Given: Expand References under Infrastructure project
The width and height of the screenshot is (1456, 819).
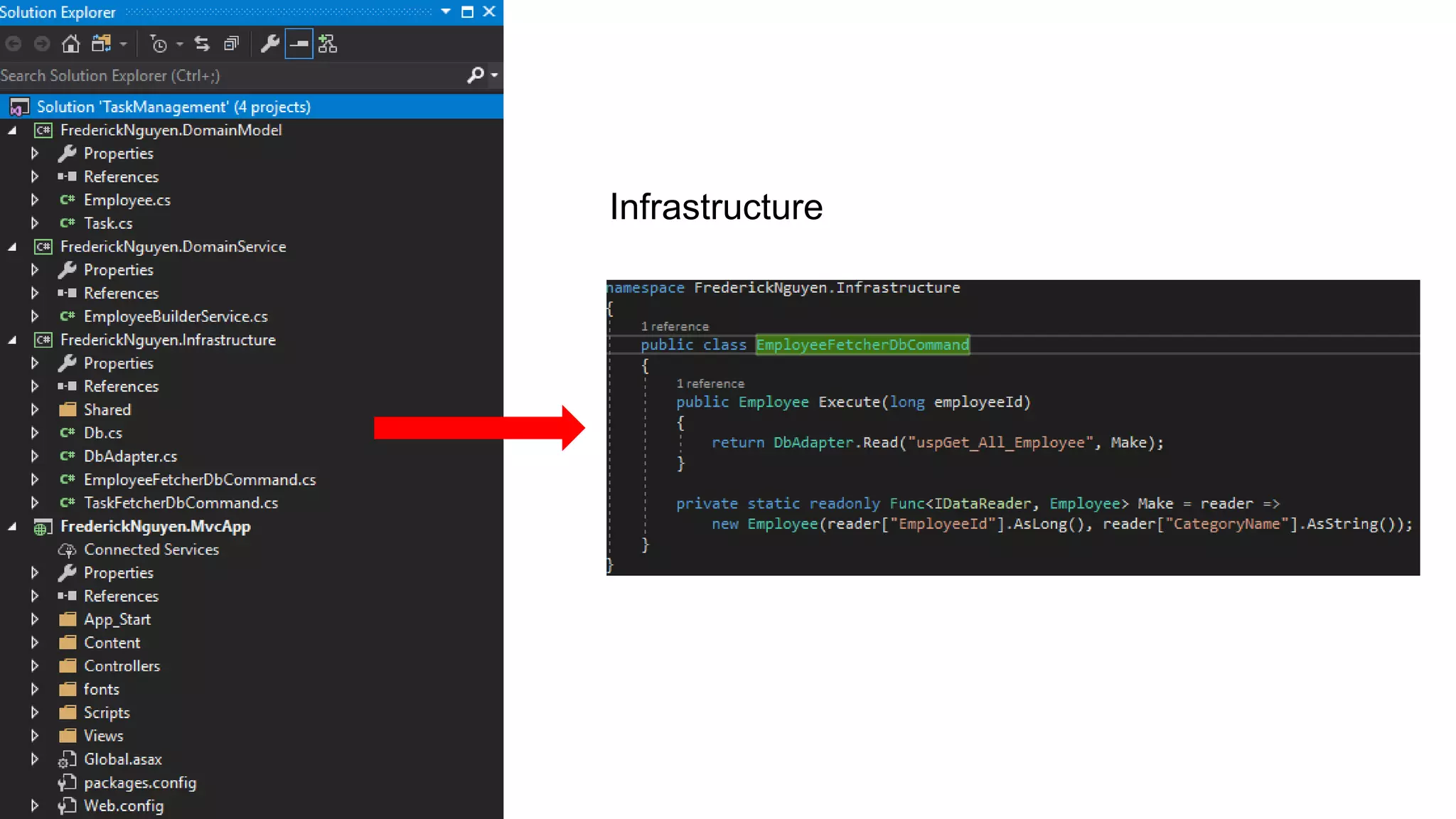Looking at the screenshot, I should (x=34, y=386).
